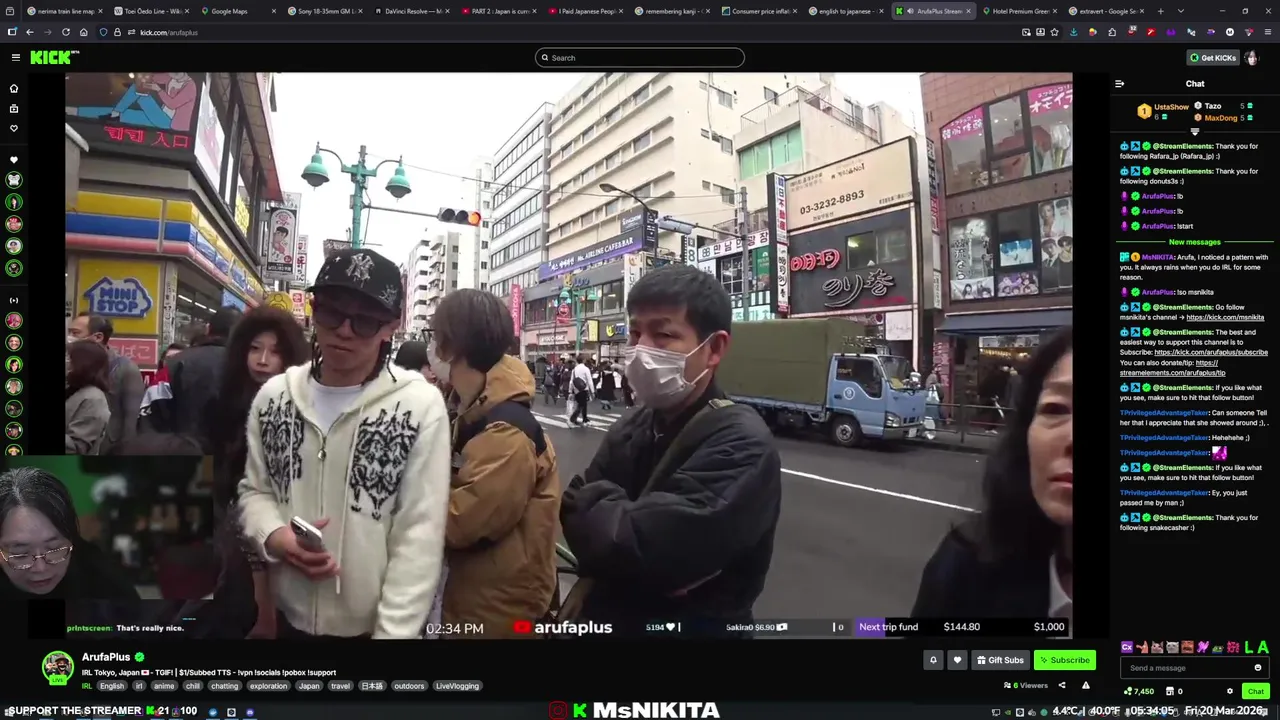Click the IRL category link

(87, 686)
